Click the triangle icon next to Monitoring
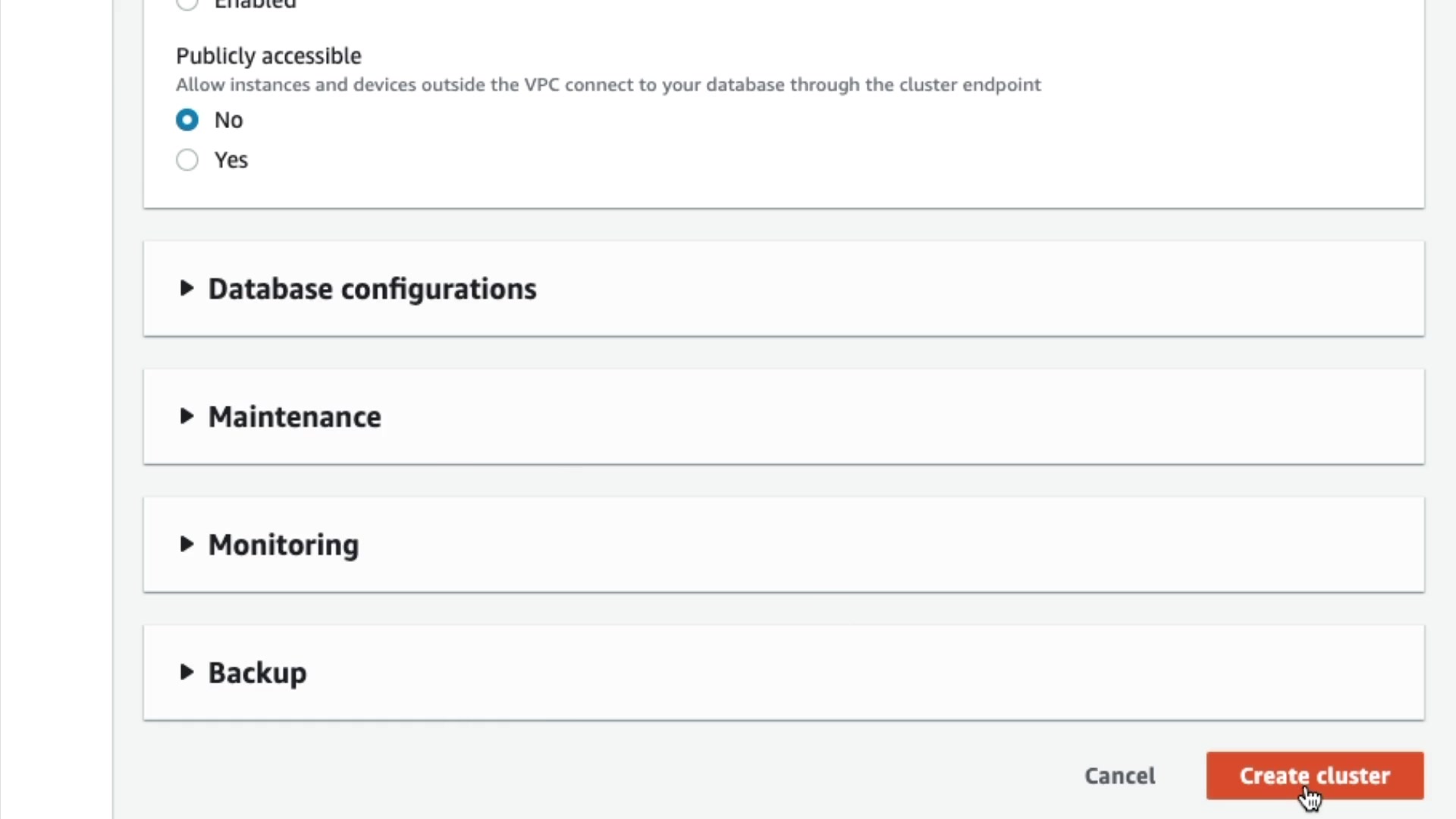1456x819 pixels. point(186,544)
